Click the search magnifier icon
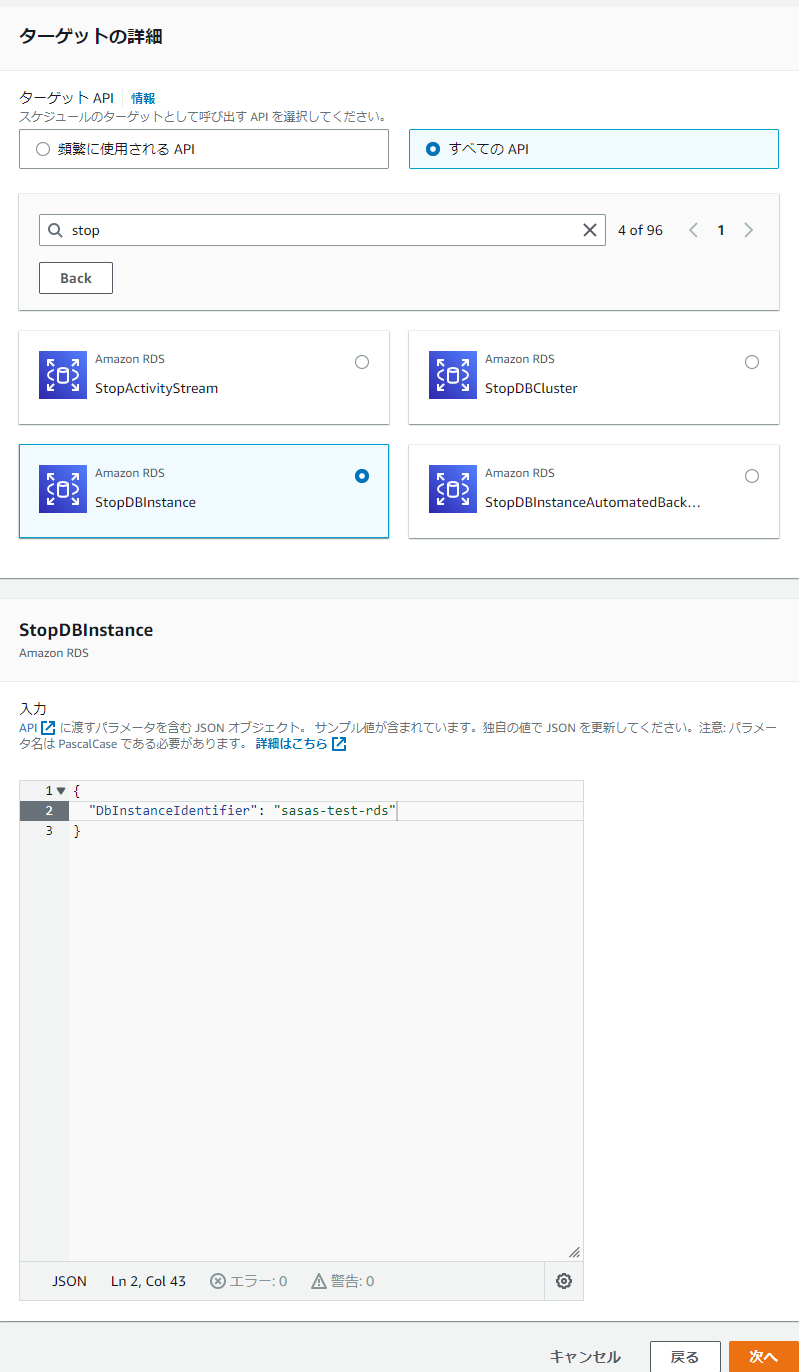 pos(56,230)
